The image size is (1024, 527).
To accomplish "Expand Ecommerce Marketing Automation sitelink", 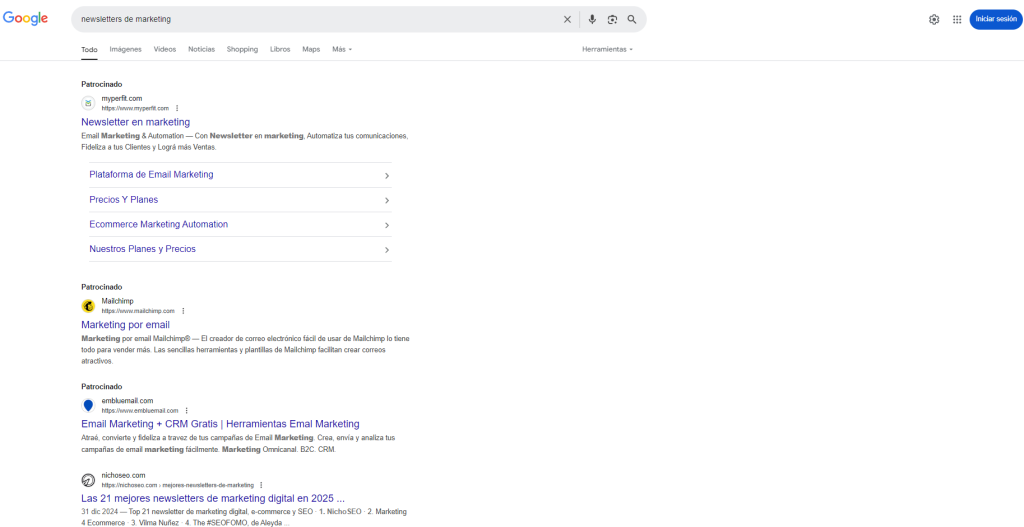I will 386,225.
